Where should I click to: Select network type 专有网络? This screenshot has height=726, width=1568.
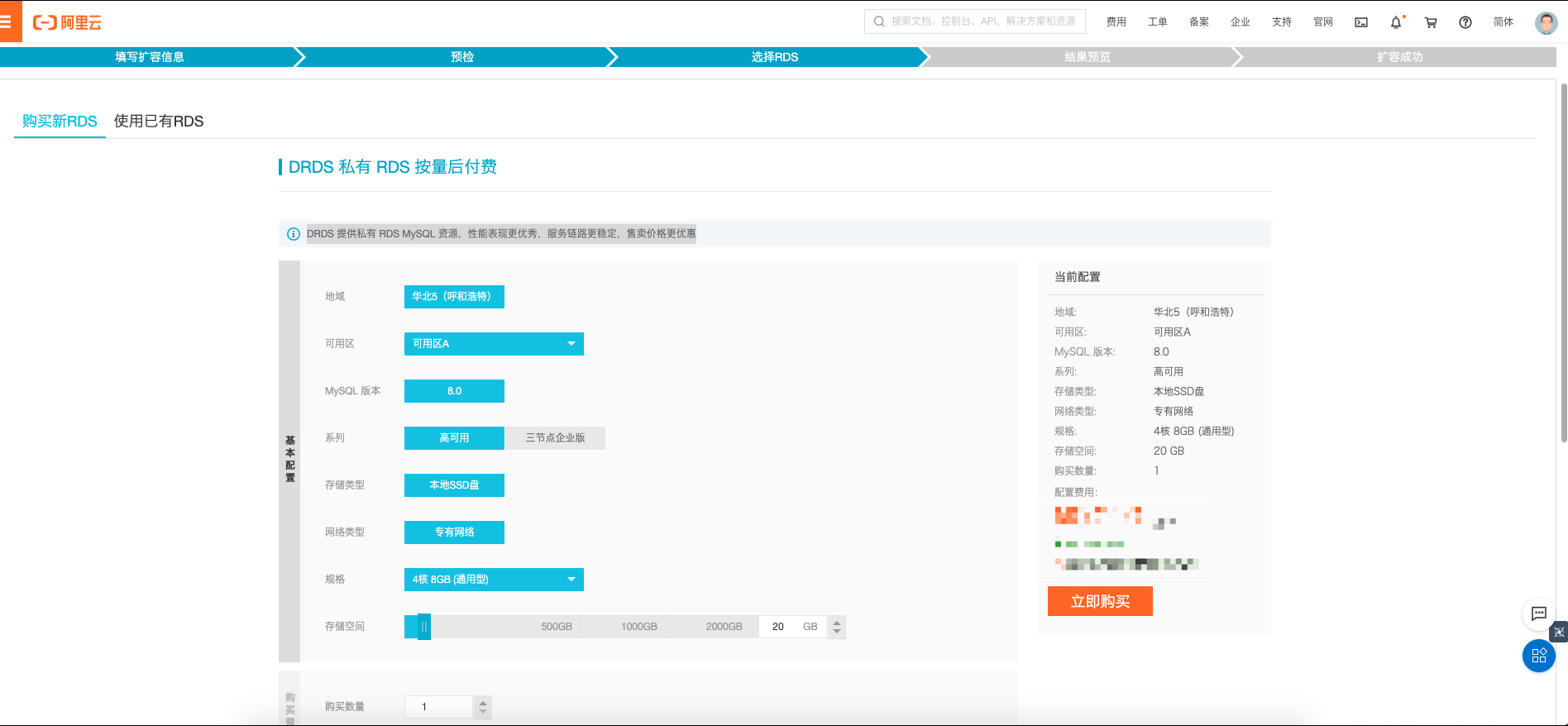(454, 533)
